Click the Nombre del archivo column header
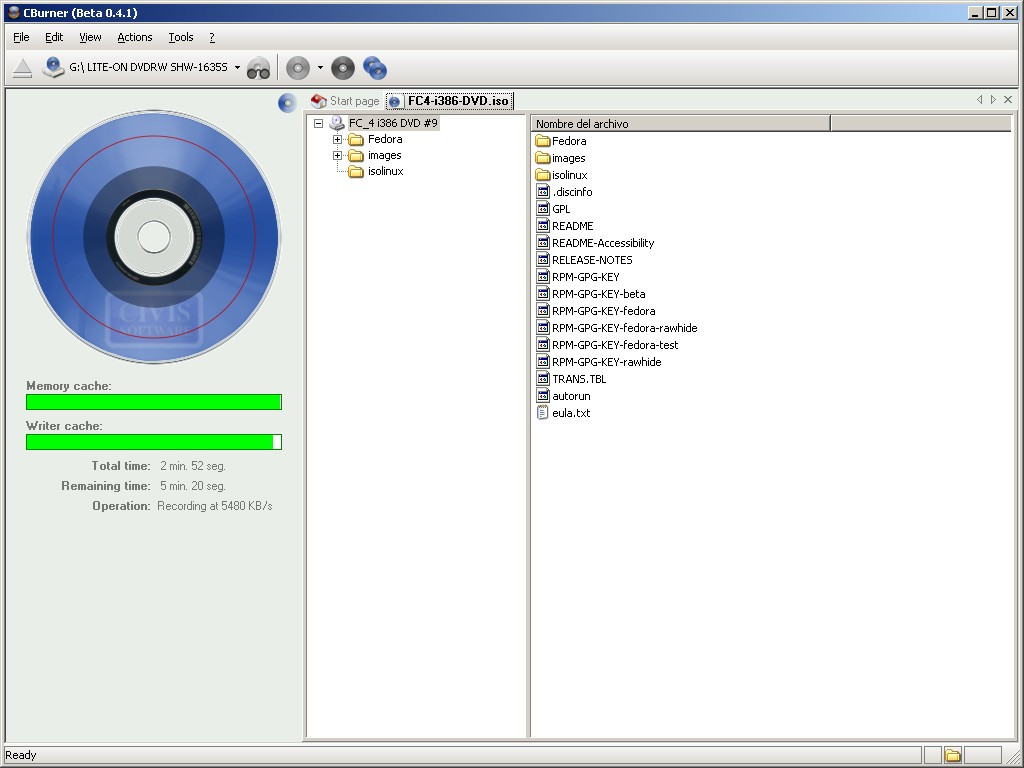Viewport: 1024px width, 768px height. click(x=680, y=123)
